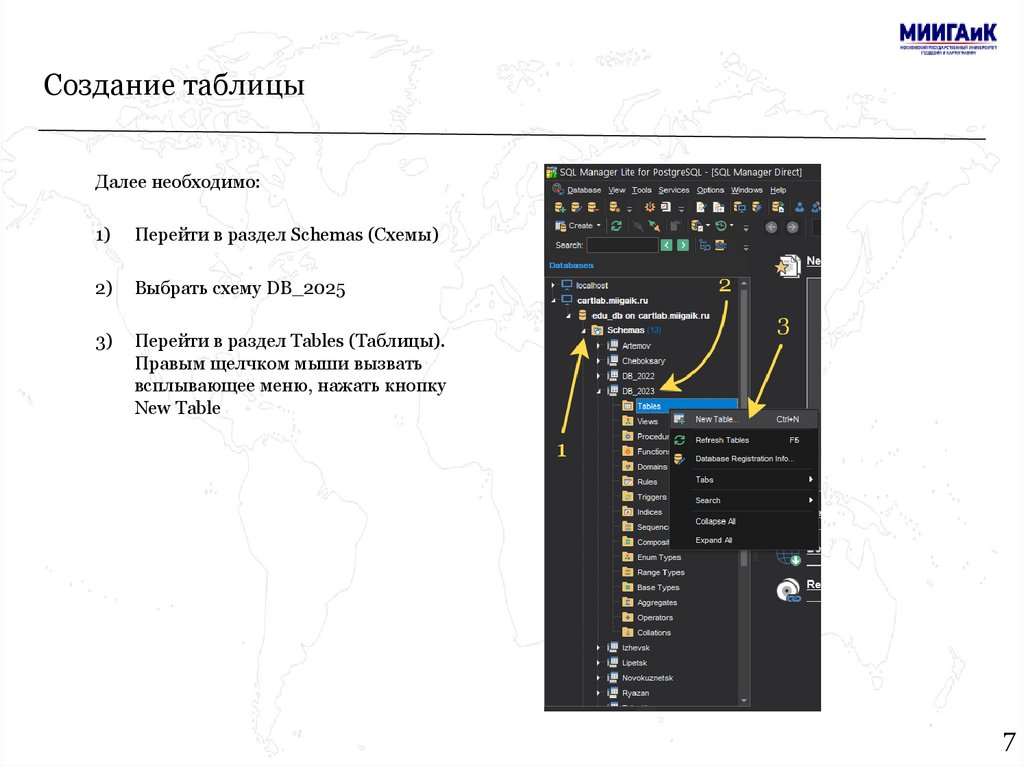The width and height of the screenshot is (1024, 767).
Task: Click the disc with link icon
Action: point(788,590)
